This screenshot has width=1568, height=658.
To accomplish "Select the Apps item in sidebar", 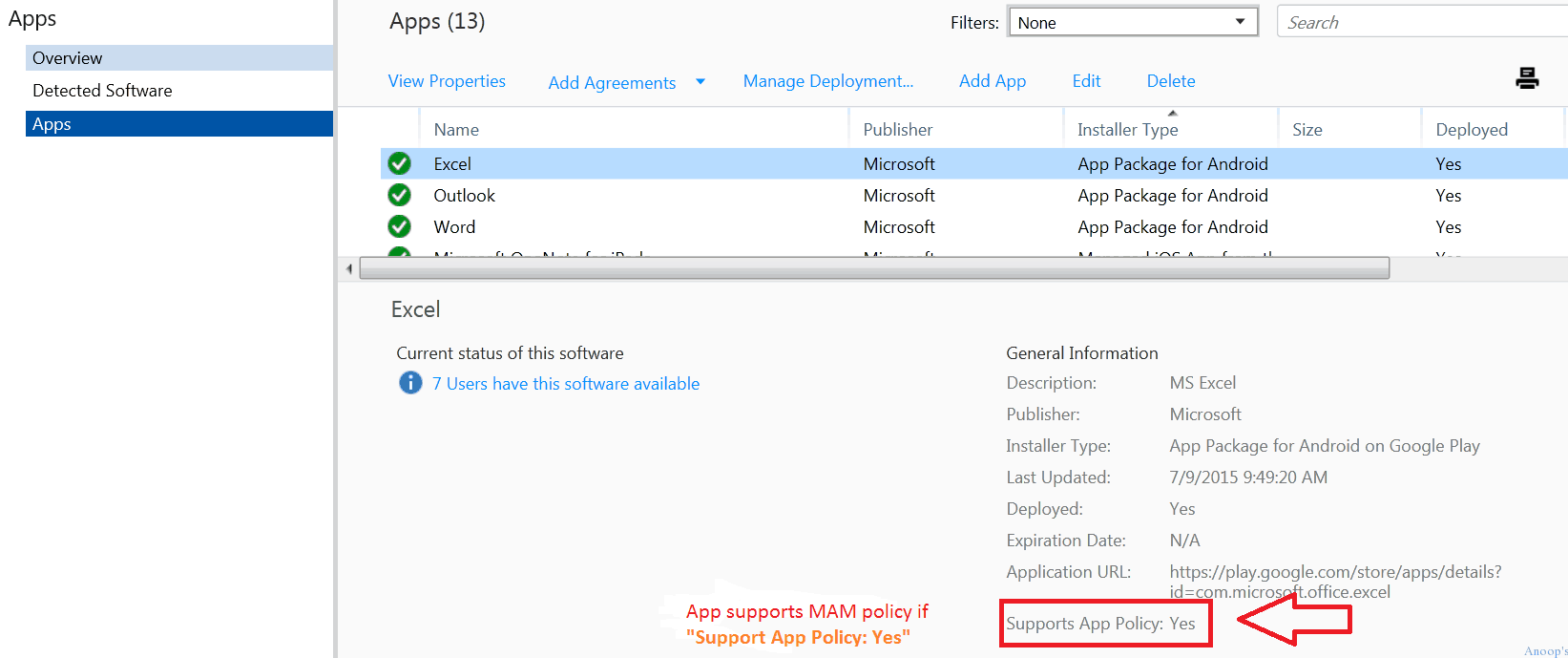I will 179,124.
